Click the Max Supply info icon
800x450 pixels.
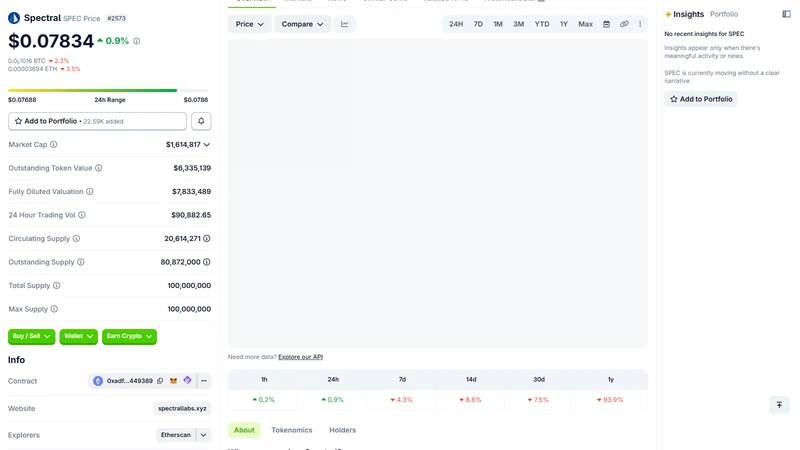coord(54,309)
